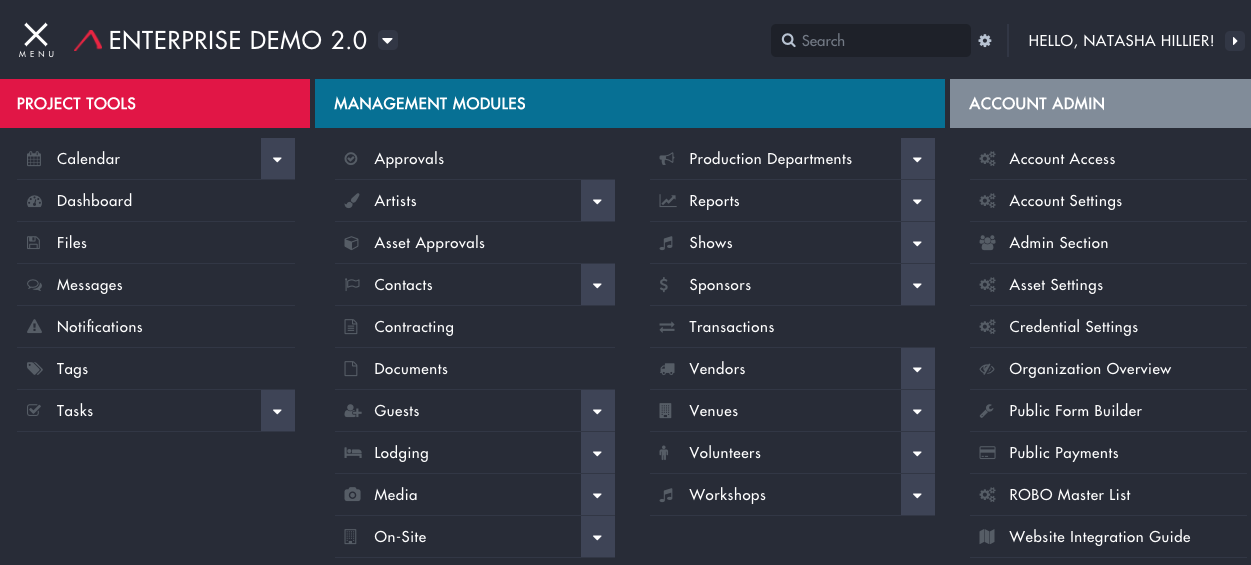Image resolution: width=1251 pixels, height=565 pixels.
Task: Open the Dashboard menu item
Action: (x=94, y=201)
